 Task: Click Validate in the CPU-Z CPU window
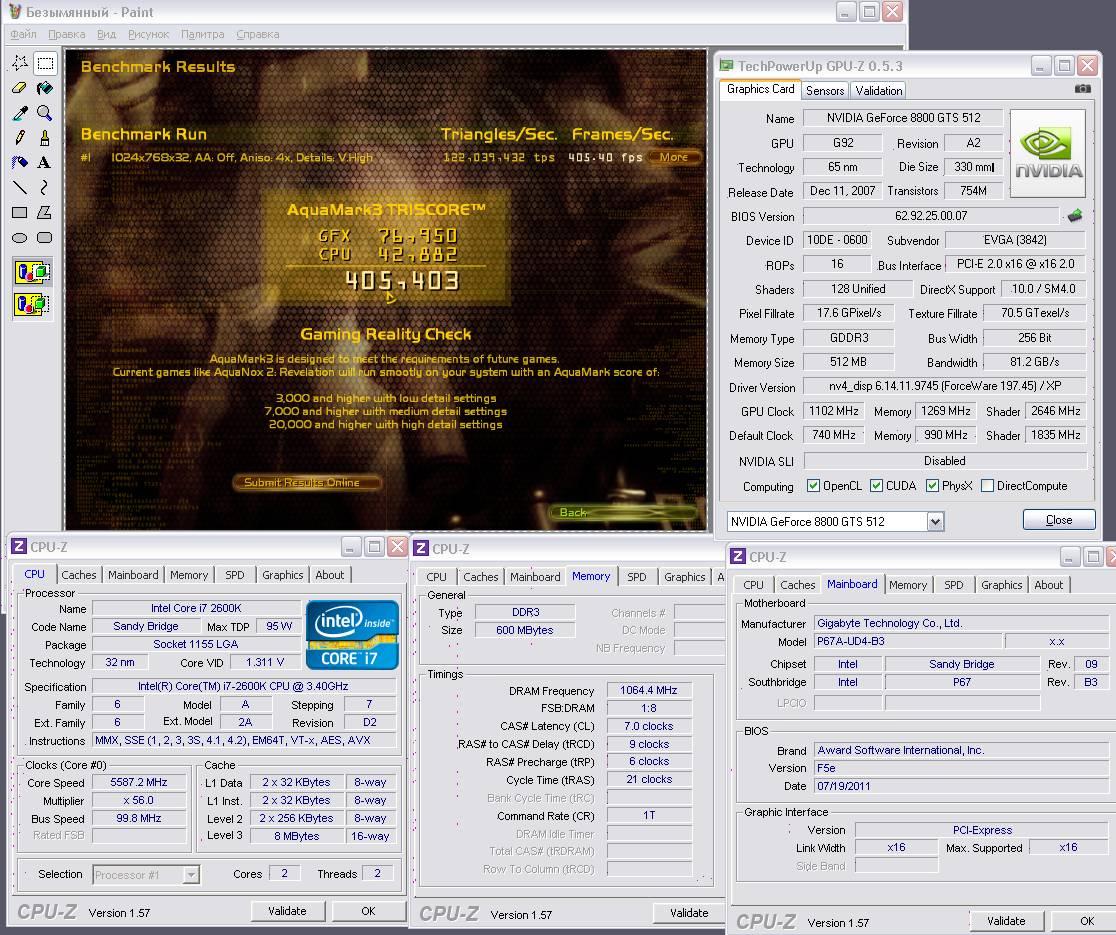click(x=288, y=912)
